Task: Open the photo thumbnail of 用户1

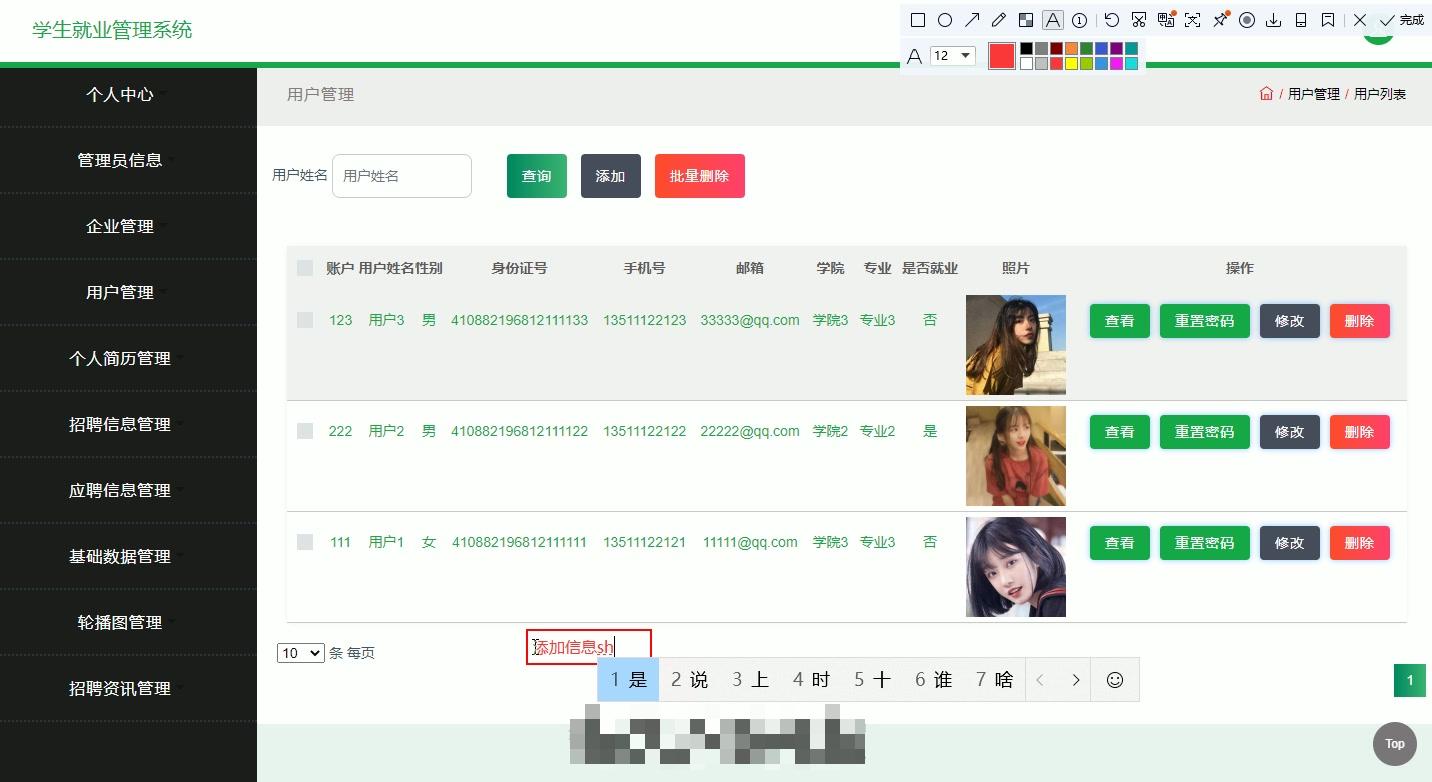Action: tap(1016, 567)
